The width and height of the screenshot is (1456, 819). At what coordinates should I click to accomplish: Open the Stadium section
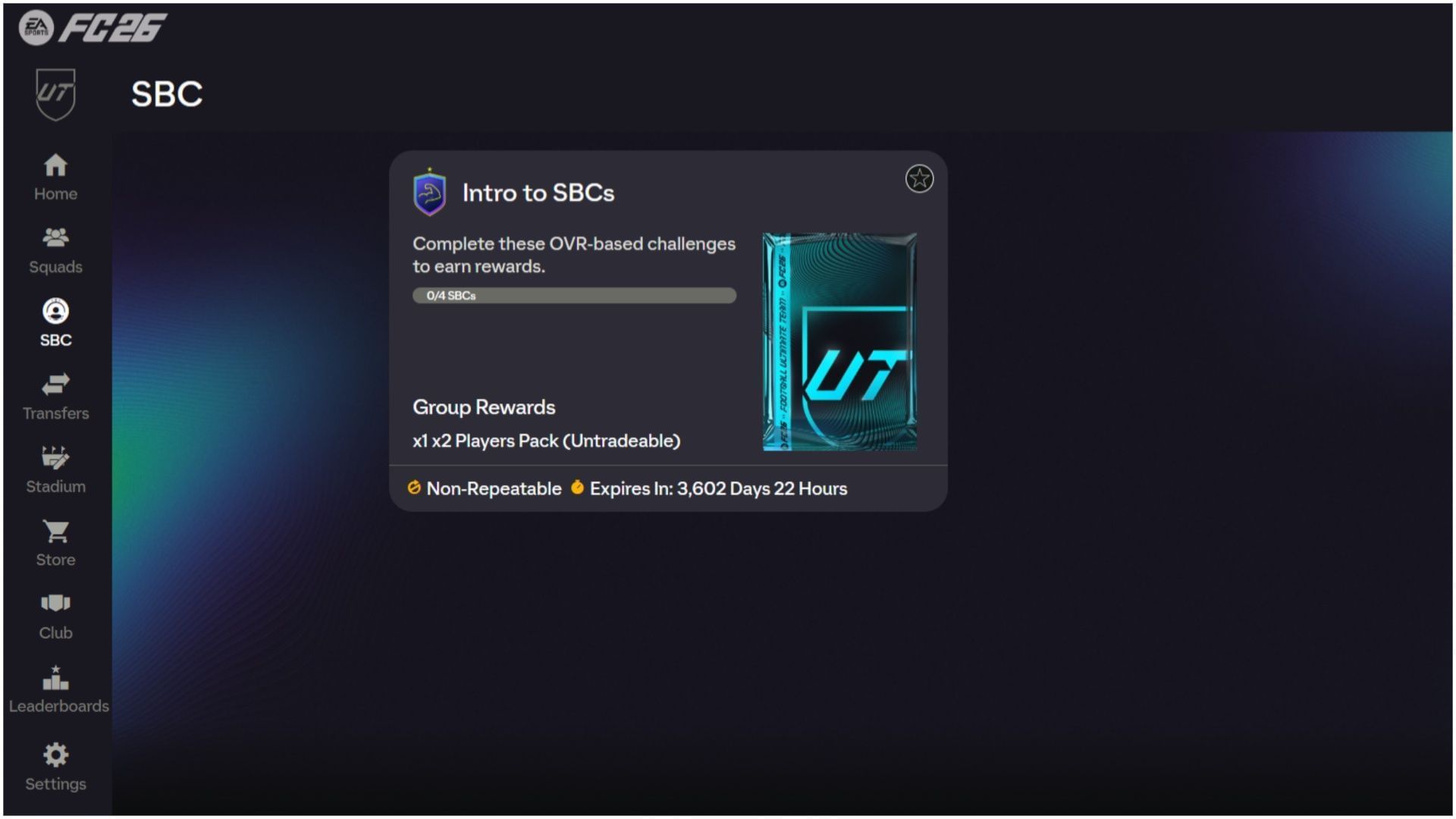(x=55, y=470)
